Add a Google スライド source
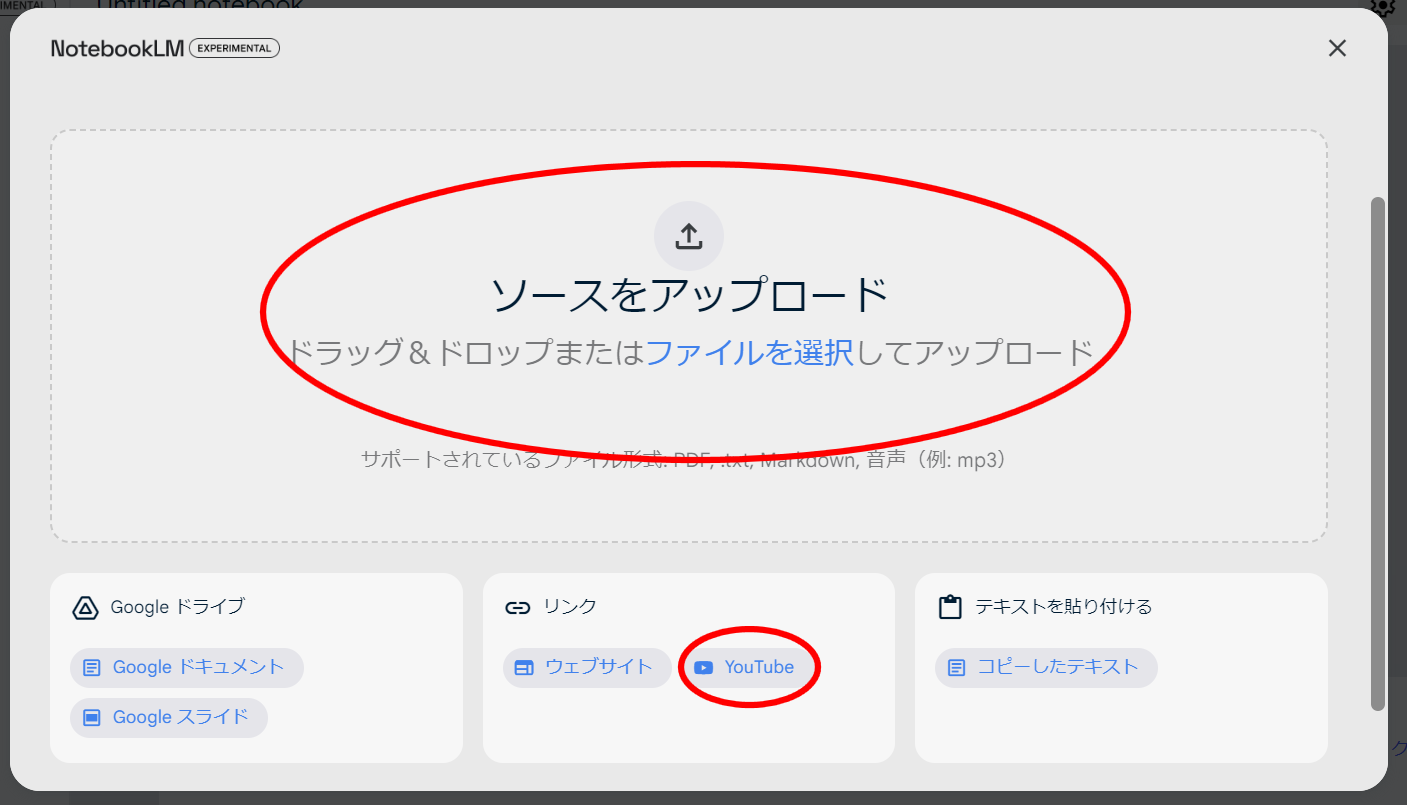 coord(169,717)
